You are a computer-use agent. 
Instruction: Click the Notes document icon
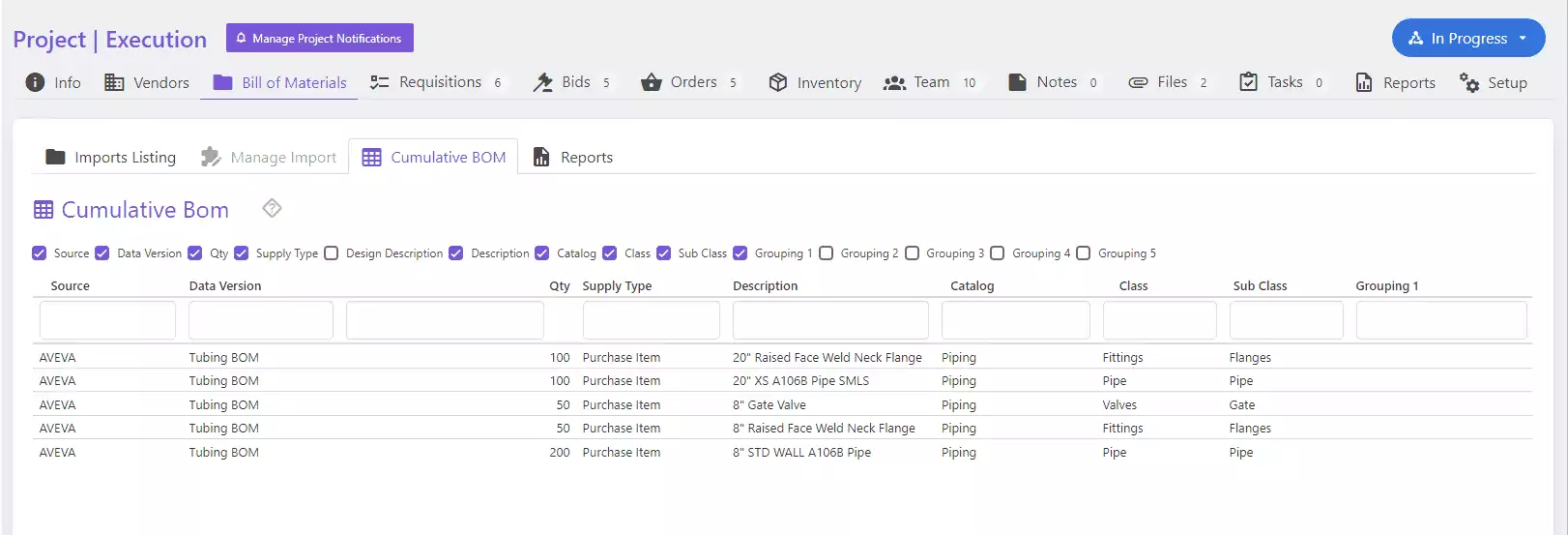coord(1017,82)
